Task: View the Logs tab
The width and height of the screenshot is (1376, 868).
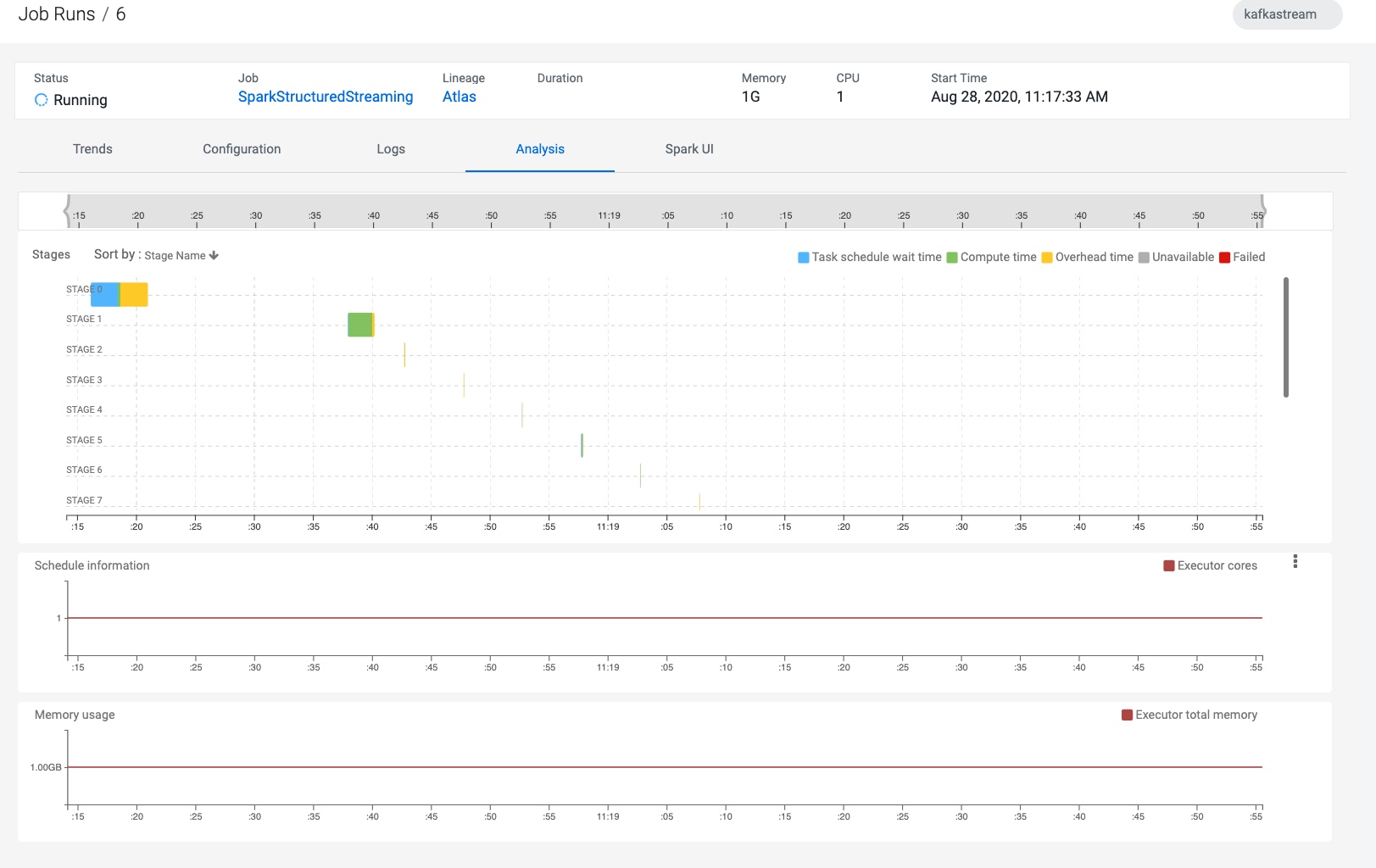Action: [x=391, y=148]
